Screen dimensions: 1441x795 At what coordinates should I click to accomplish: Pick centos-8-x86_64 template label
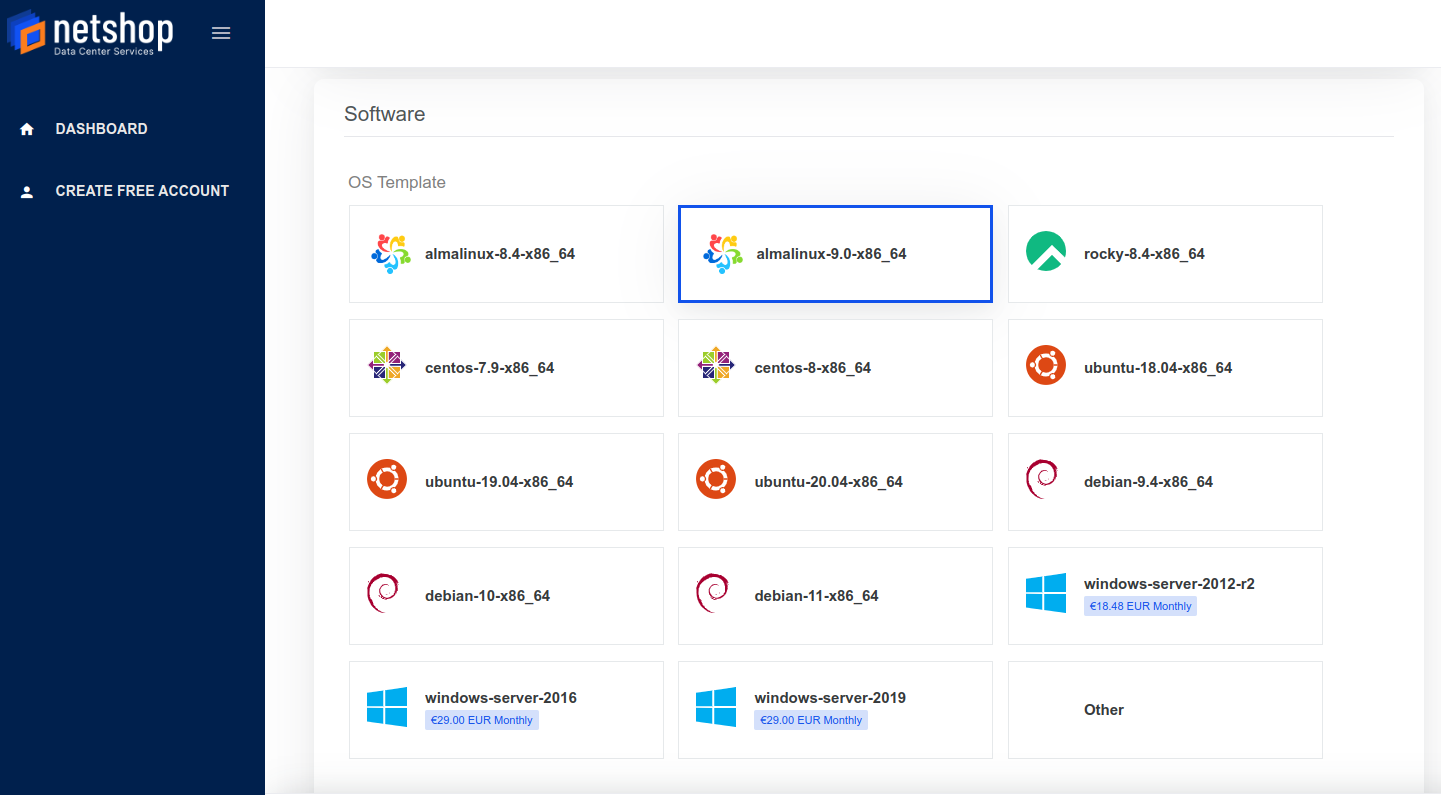[x=813, y=368]
